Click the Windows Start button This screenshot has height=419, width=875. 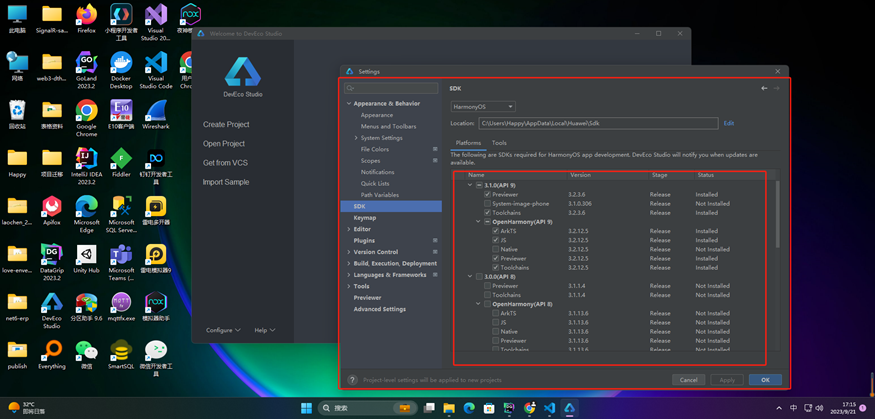[x=306, y=408]
